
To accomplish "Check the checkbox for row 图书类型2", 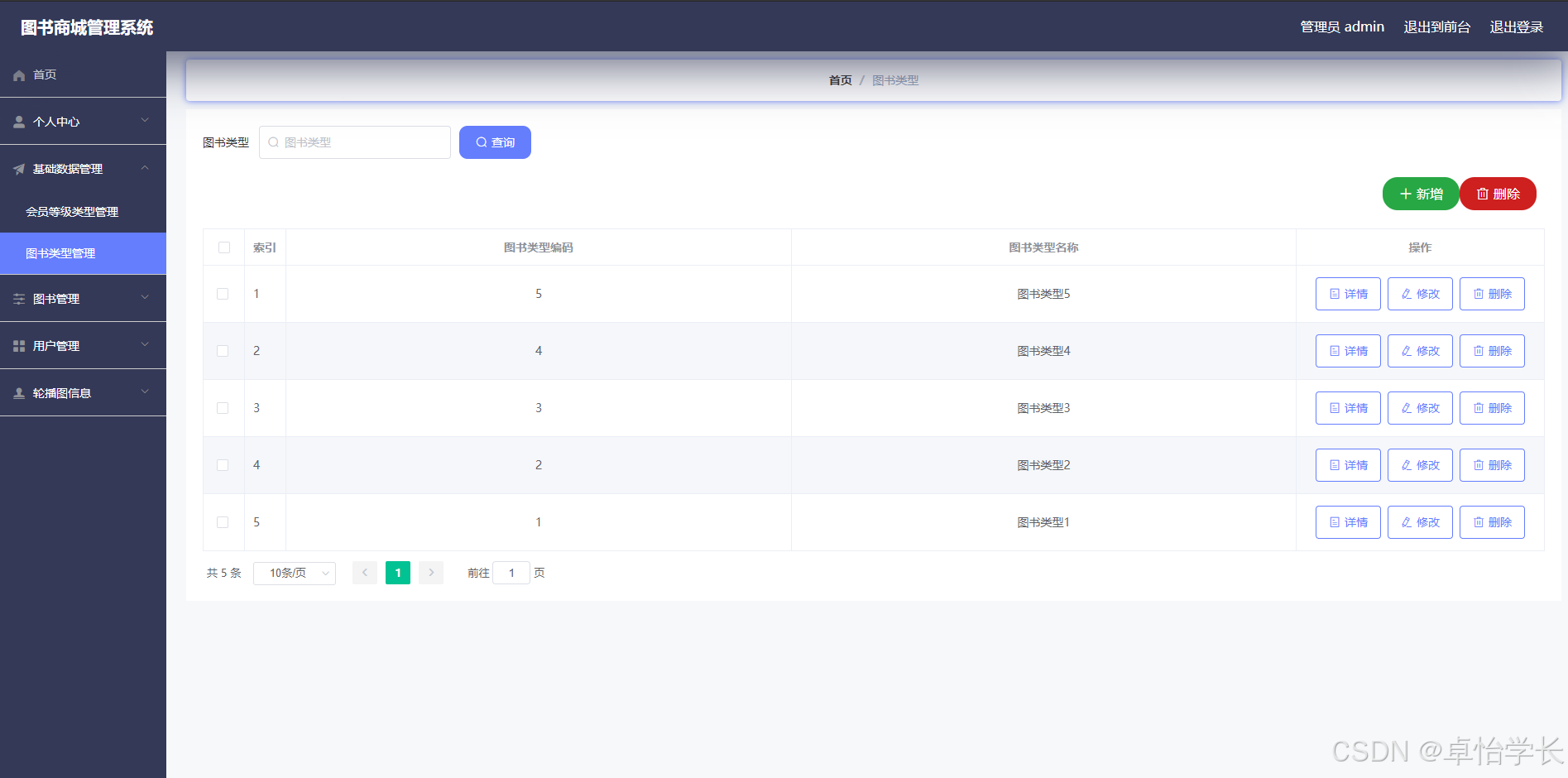I will 223,465.
